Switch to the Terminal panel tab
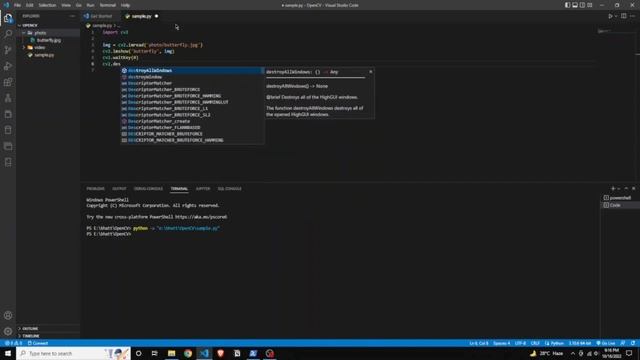Image resolution: width=640 pixels, height=360 pixels. 179,189
